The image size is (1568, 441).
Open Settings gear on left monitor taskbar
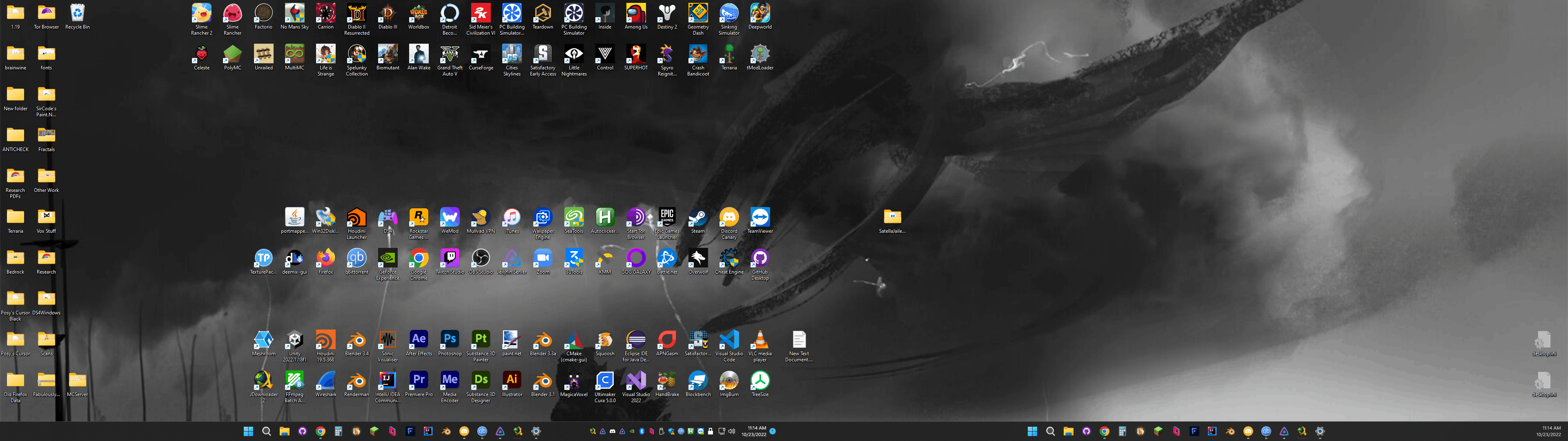536,431
